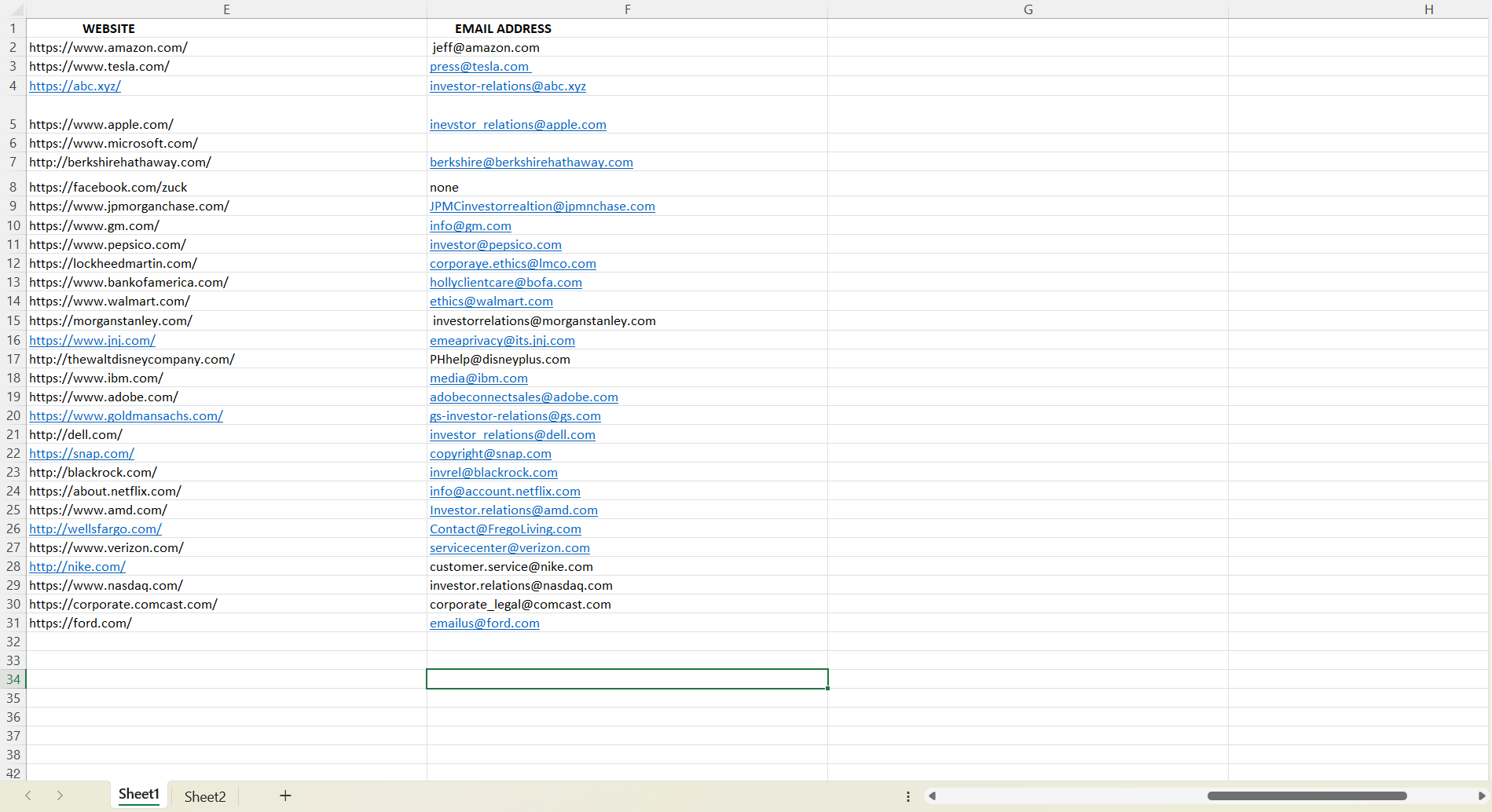Select the https://ford.com/ cell
This screenshot has width=1492, height=812.
226,624
